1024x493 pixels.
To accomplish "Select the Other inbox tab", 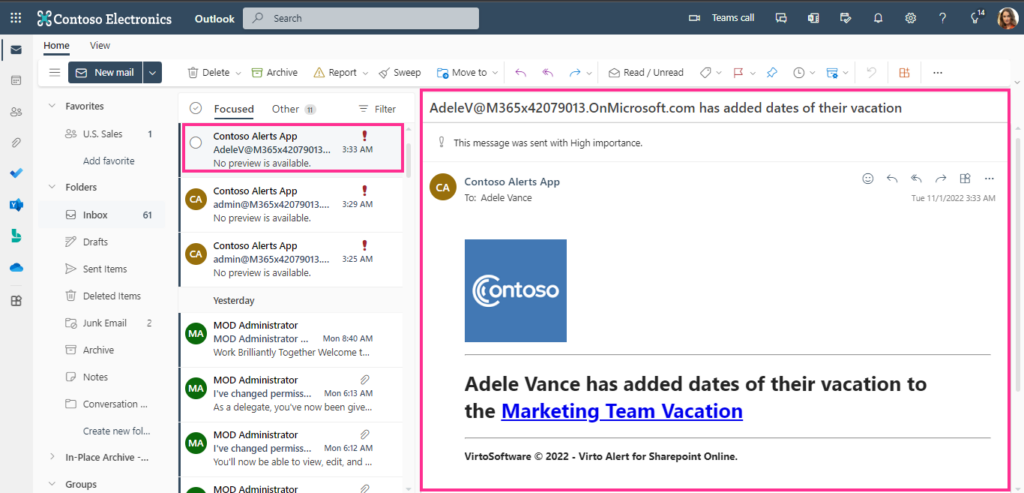I will pos(293,109).
